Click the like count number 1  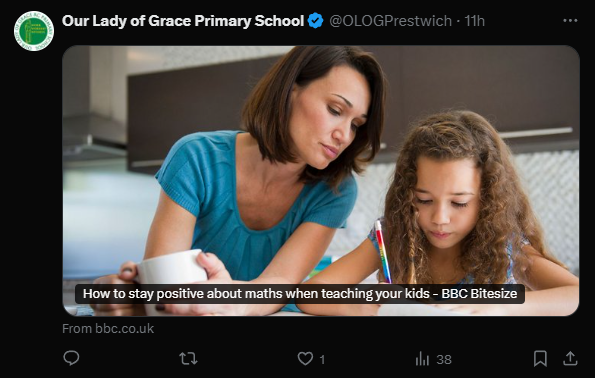pyautogui.click(x=322, y=359)
